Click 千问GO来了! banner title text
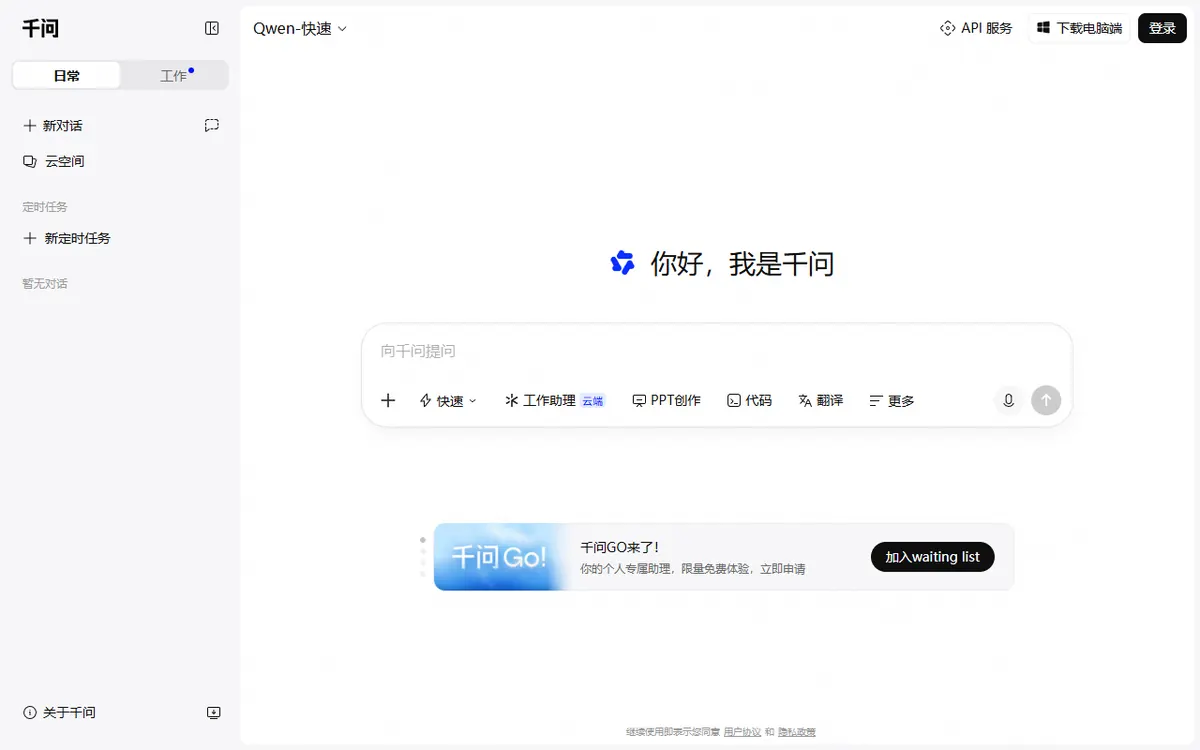Viewport: 1200px width, 750px height. point(620,547)
